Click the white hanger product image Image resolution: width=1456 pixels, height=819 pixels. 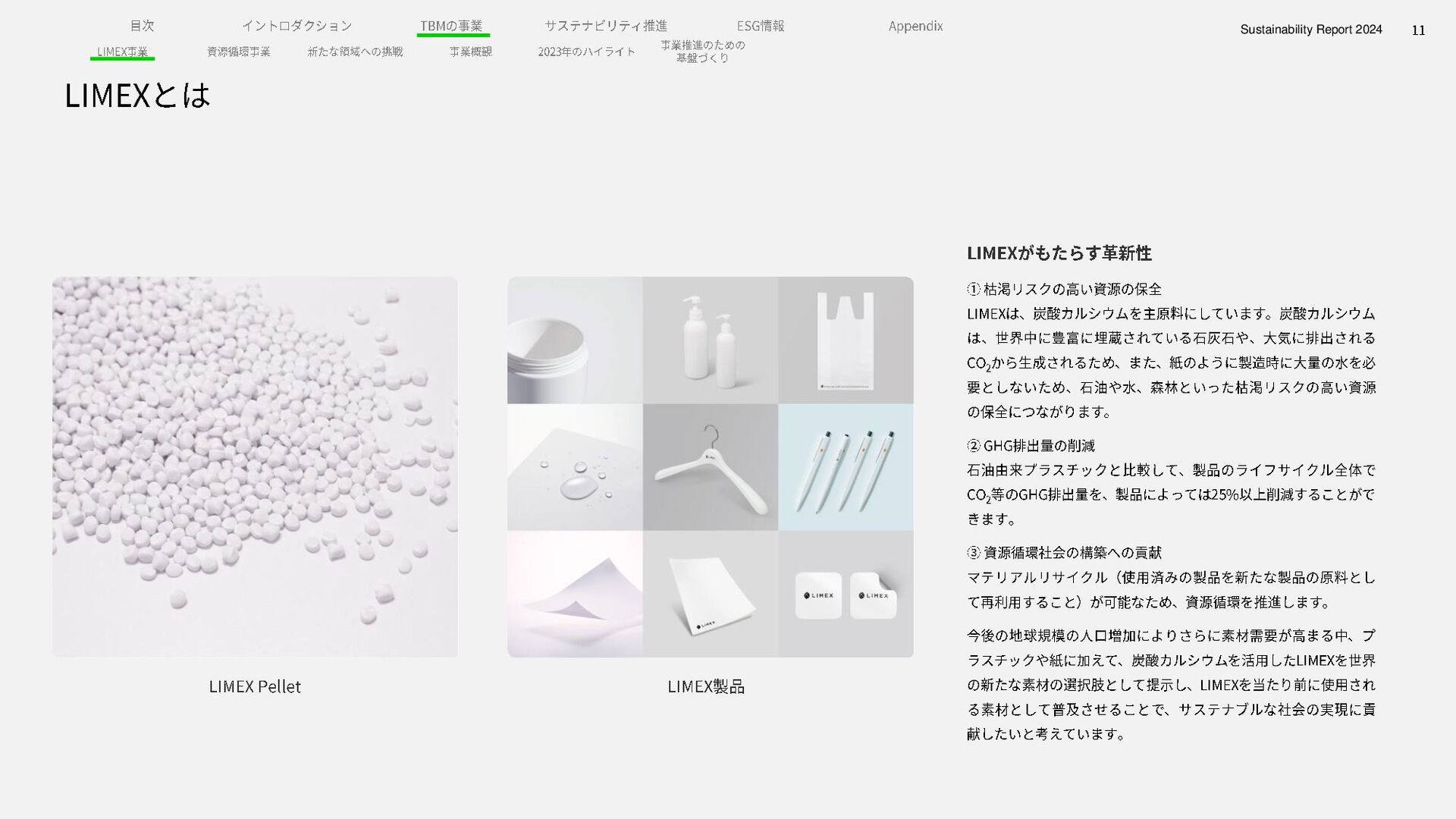point(710,466)
